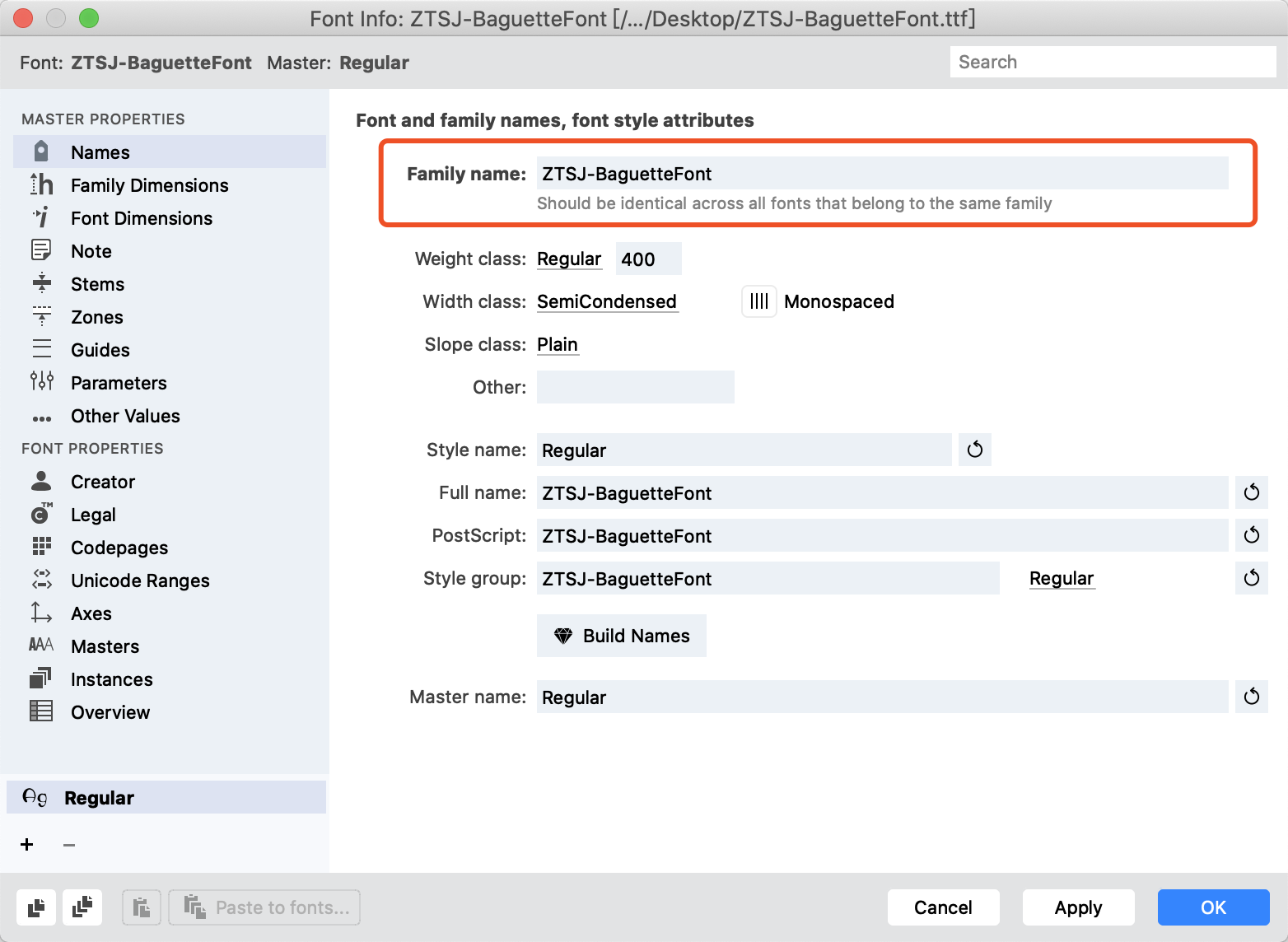Open the Weight class Regular dropdown
The width and height of the screenshot is (1288, 942).
tap(569, 259)
